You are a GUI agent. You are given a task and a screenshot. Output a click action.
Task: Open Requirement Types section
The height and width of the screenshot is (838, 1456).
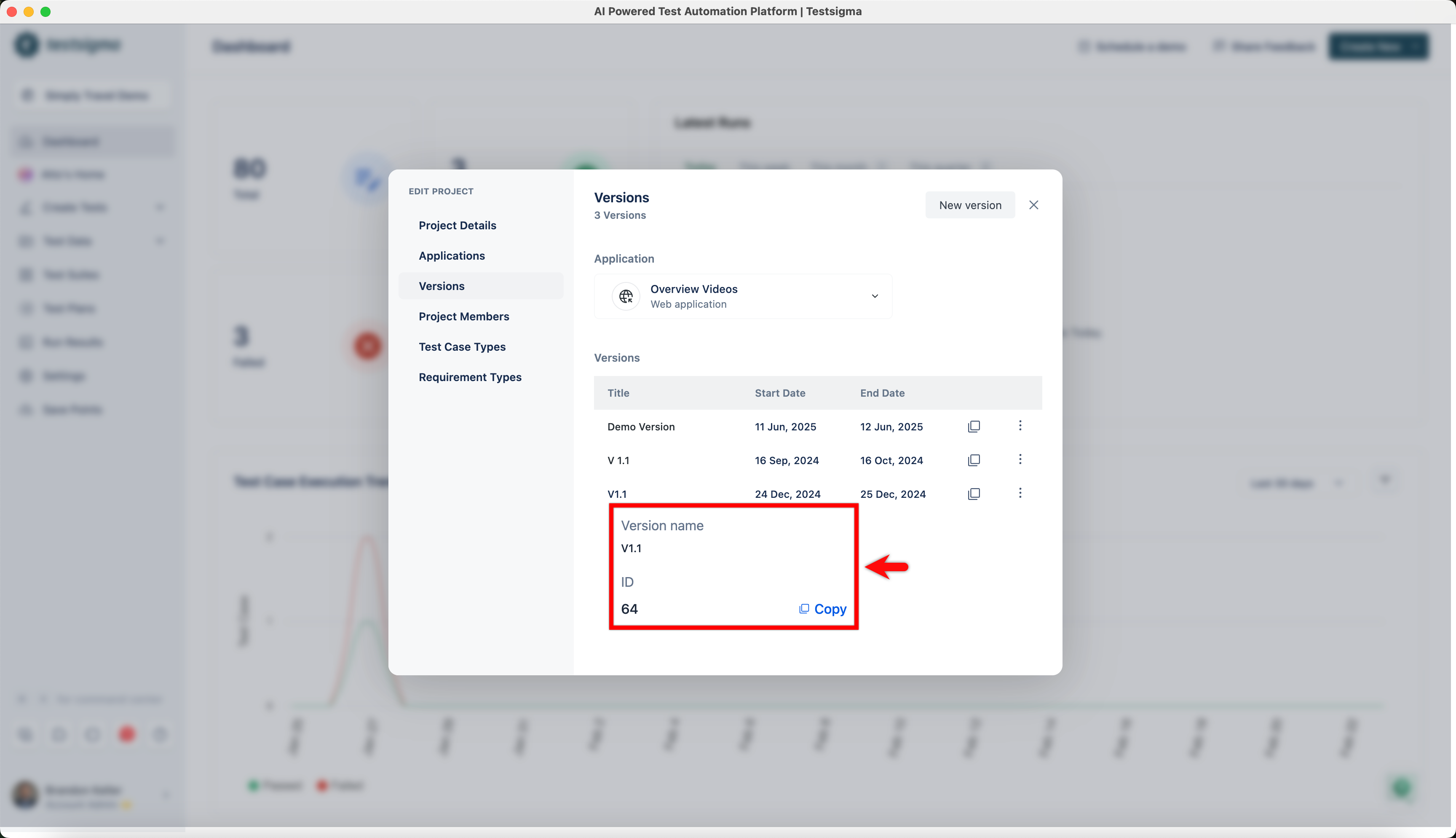pyautogui.click(x=470, y=377)
